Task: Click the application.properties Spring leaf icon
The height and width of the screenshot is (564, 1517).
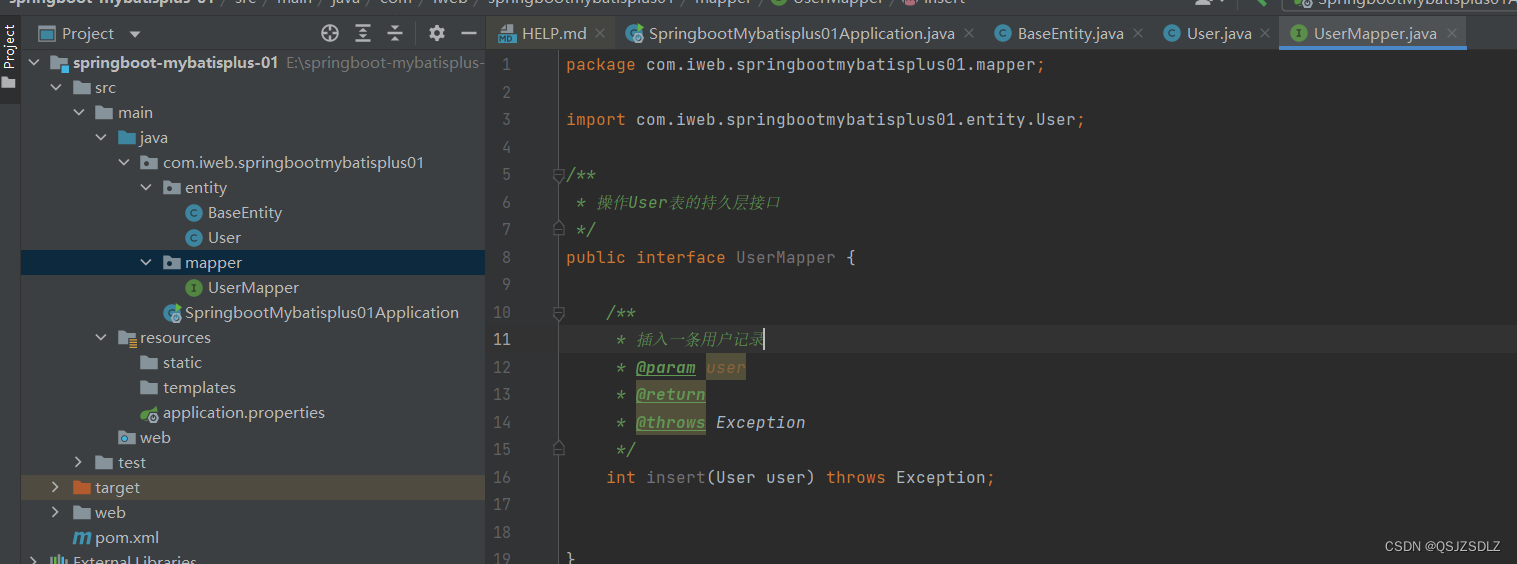Action: (149, 413)
